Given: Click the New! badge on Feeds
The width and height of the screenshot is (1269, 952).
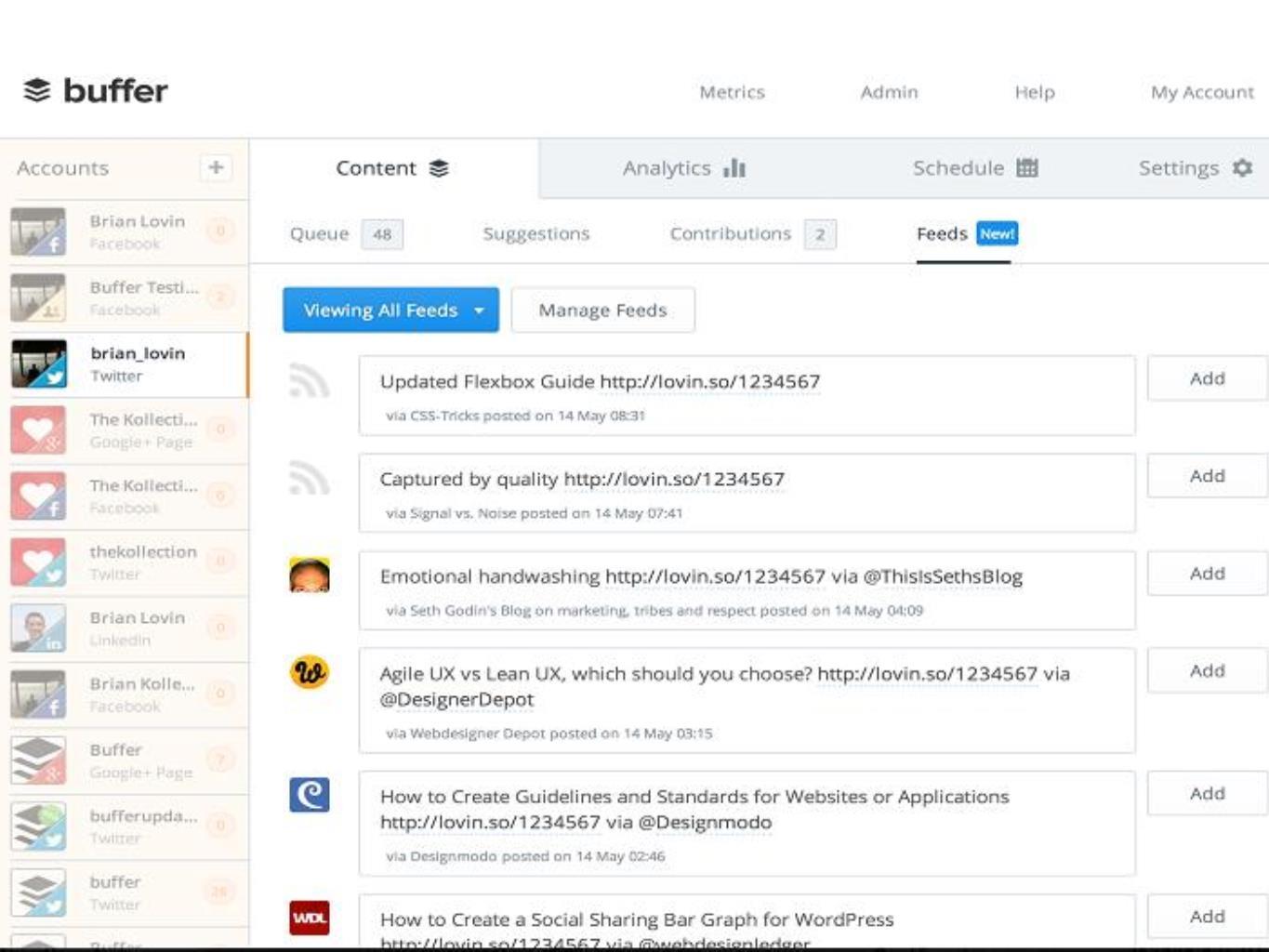Looking at the screenshot, I should click(997, 233).
